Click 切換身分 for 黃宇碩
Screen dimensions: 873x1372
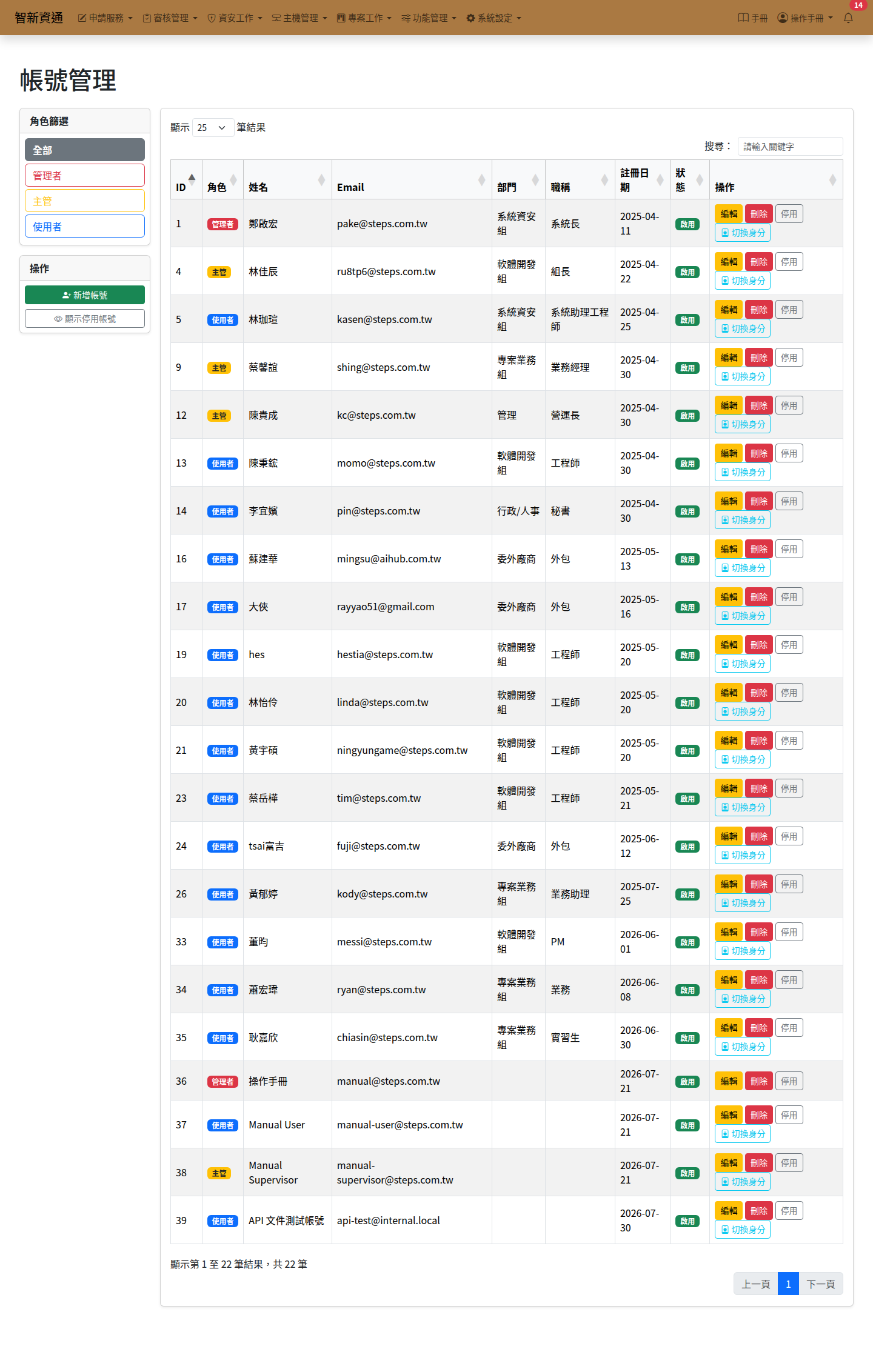coord(743,759)
